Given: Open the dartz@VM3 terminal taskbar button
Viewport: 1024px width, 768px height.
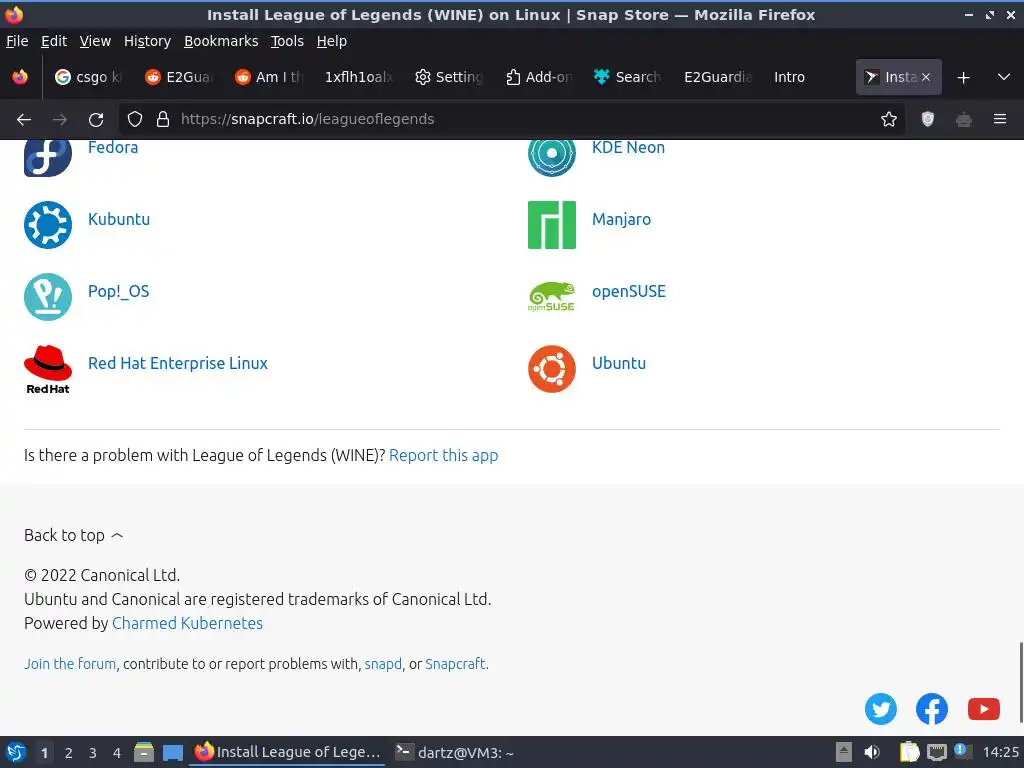Looking at the screenshot, I should pyautogui.click(x=455, y=752).
